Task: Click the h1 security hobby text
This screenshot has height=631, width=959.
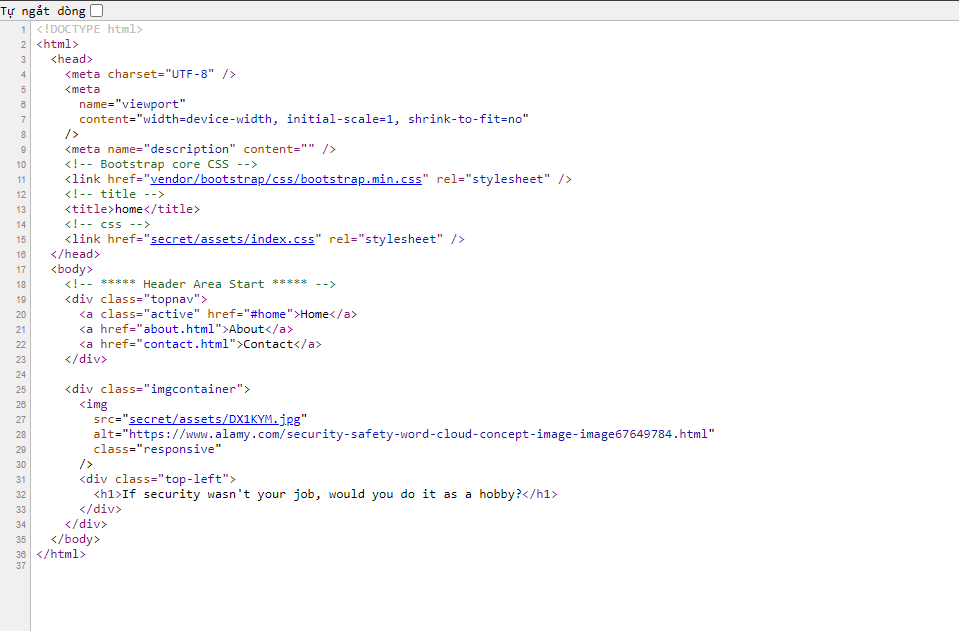Action: pos(322,494)
